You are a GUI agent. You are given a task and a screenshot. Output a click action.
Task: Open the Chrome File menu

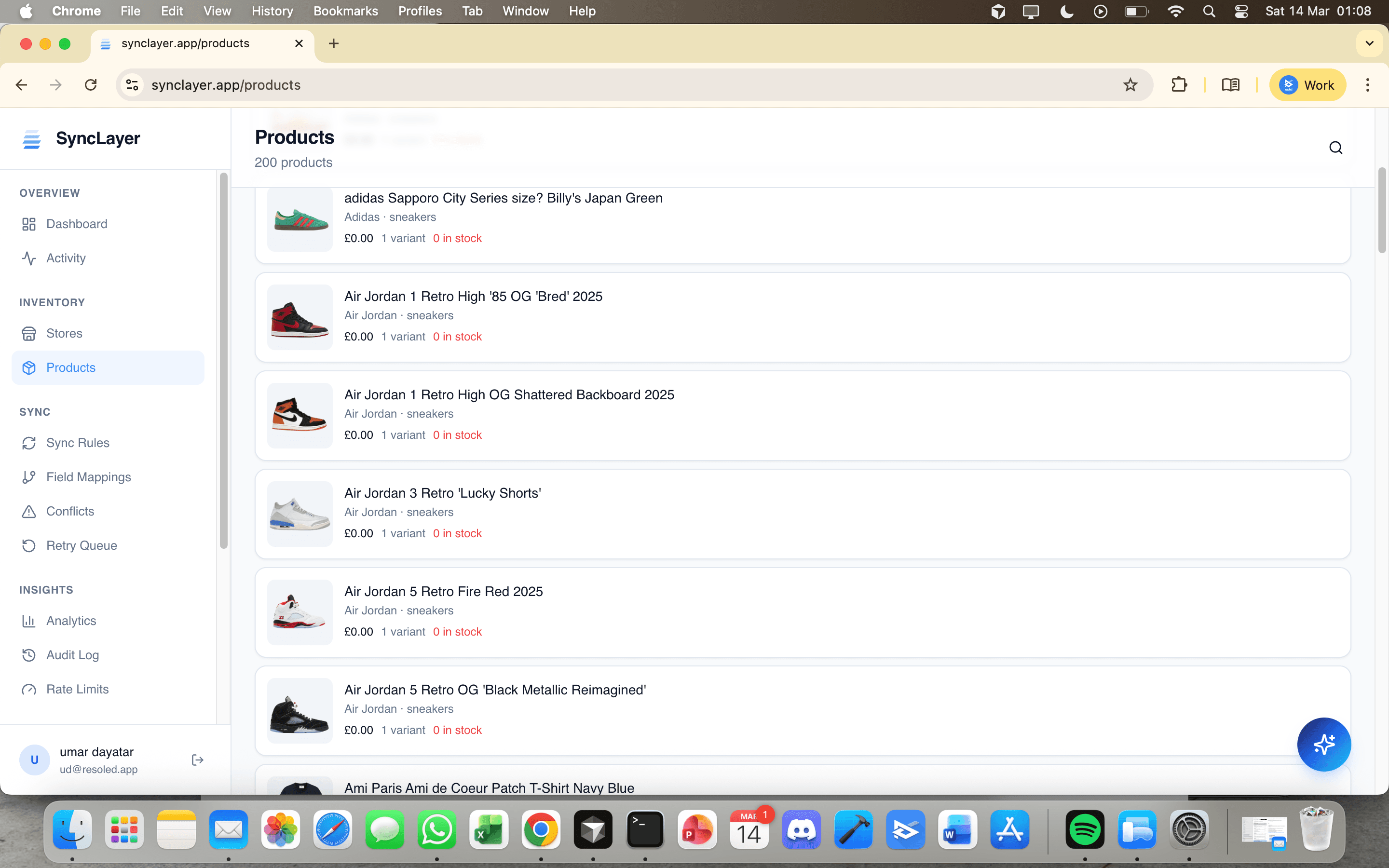click(x=130, y=11)
